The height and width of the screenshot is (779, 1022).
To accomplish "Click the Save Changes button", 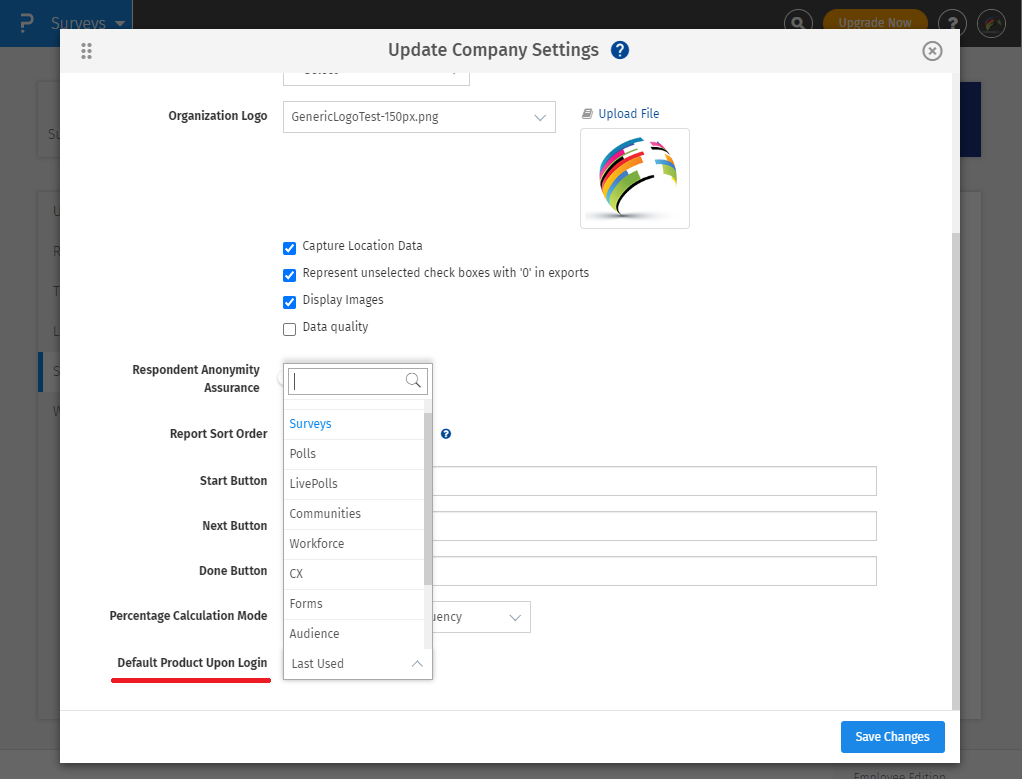I will coord(892,737).
